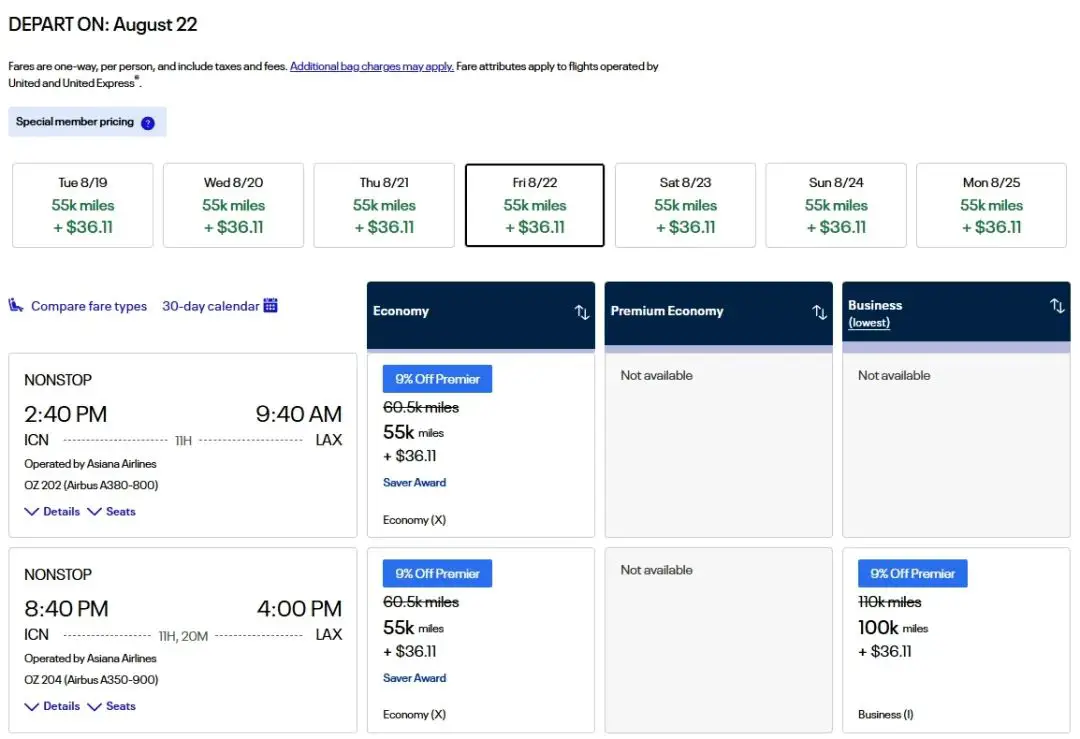The width and height of the screenshot is (1080, 739).
Task: Open Additional bag charges may apply link
Action: 372,67
